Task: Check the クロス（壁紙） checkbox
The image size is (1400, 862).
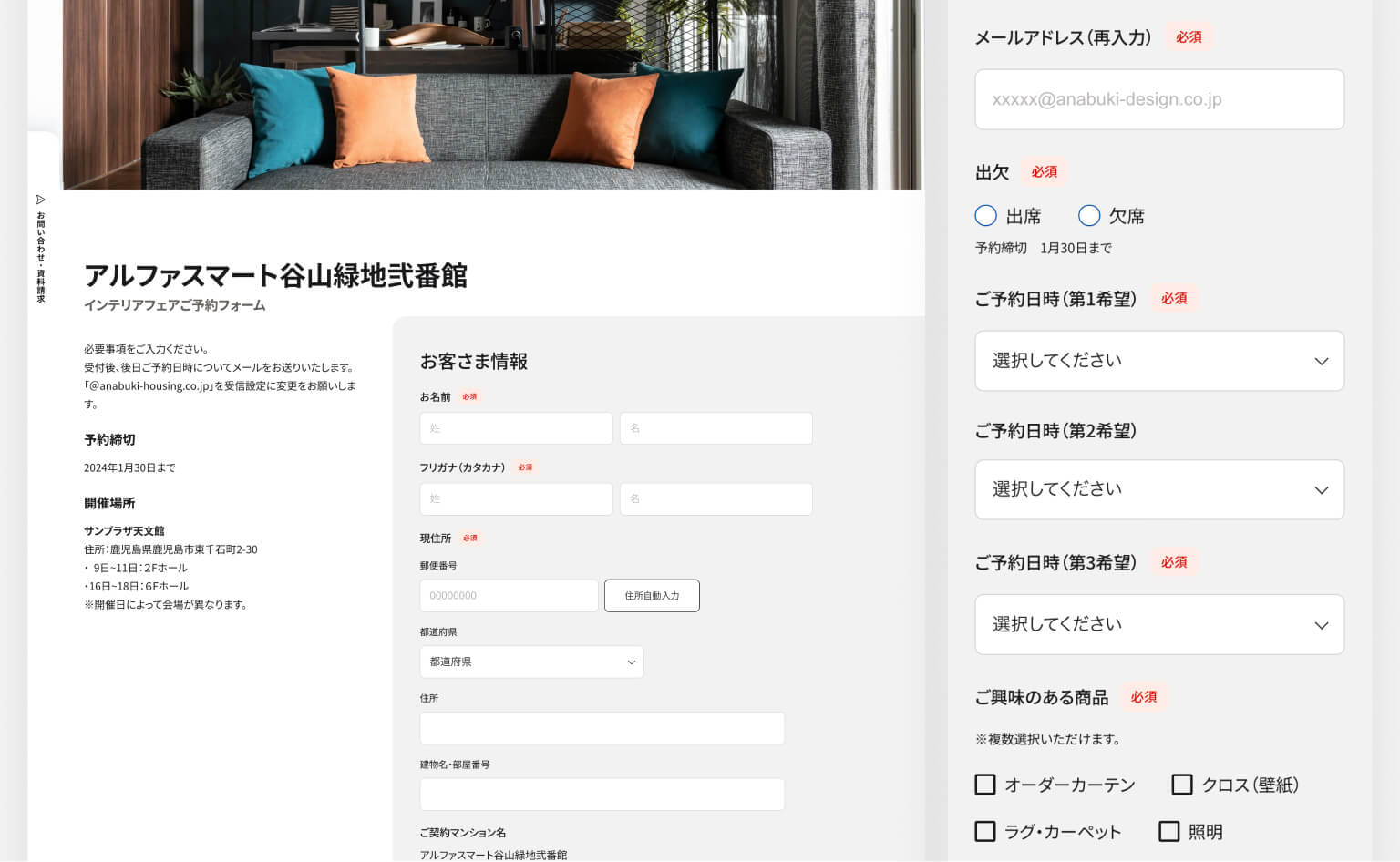Action: (x=1182, y=785)
